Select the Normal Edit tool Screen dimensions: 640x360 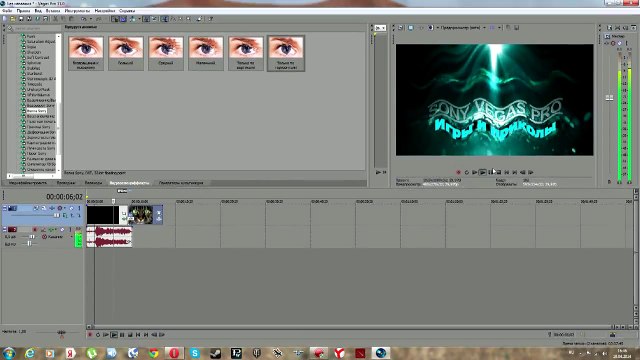164,19
